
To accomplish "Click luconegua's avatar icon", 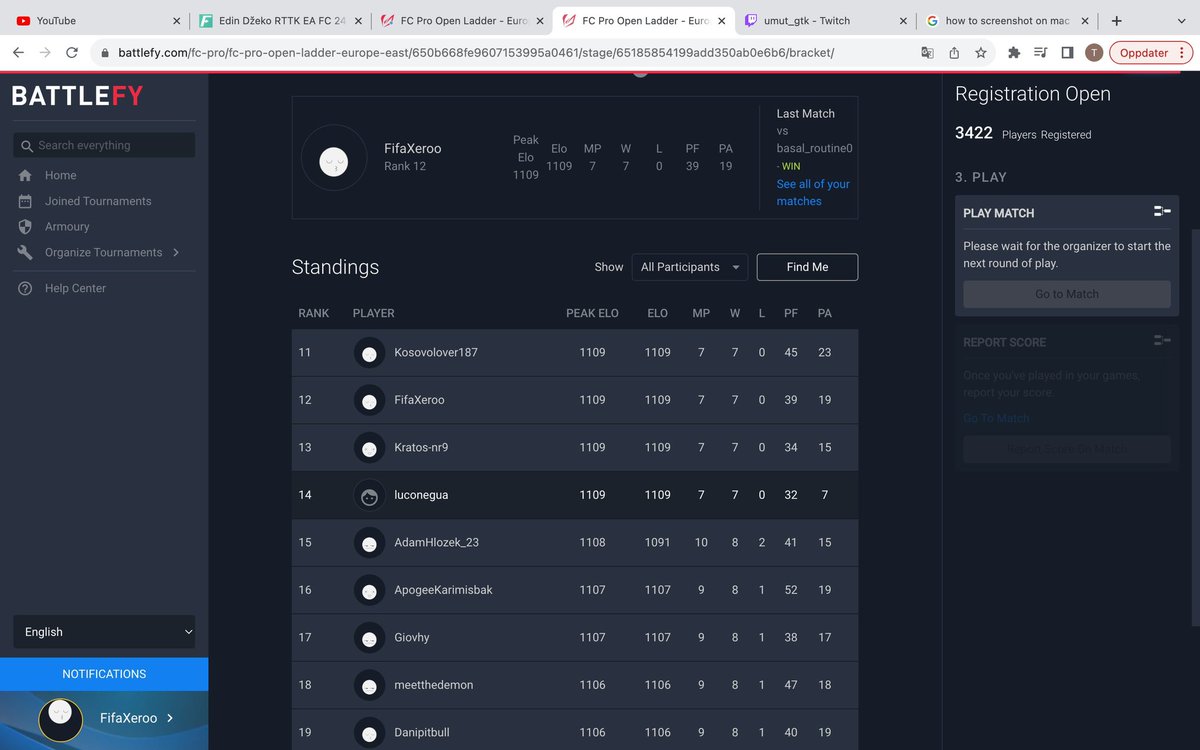I will pos(369,495).
